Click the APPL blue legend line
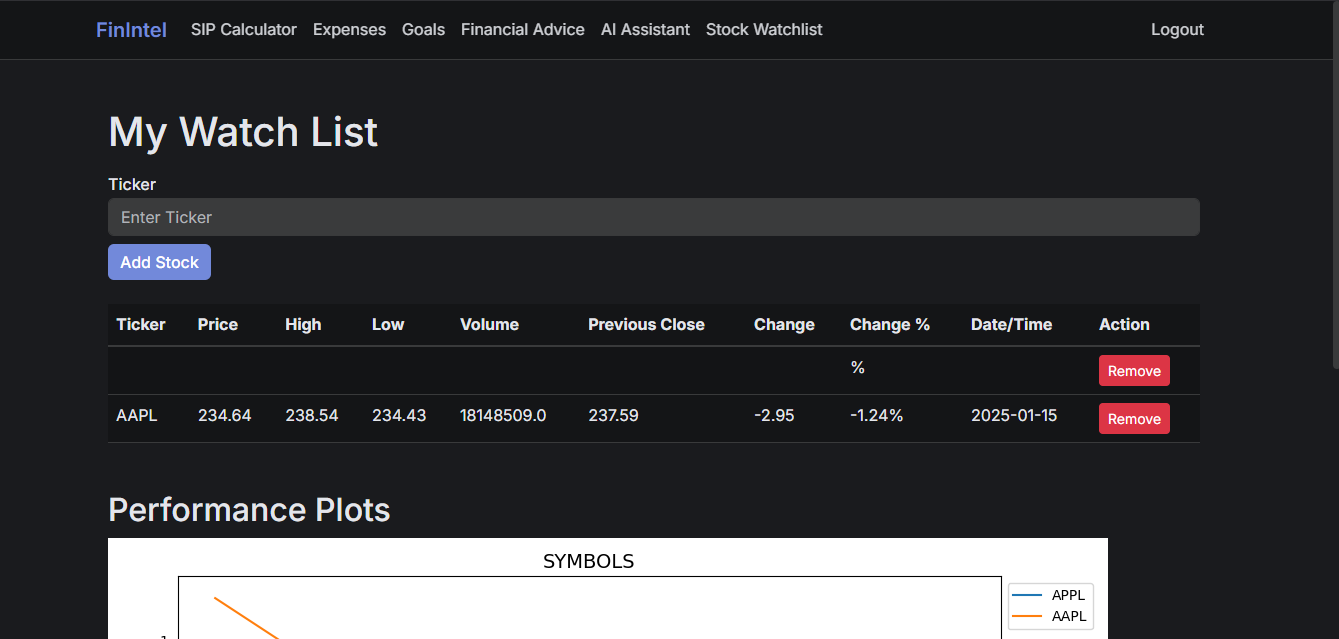The height and width of the screenshot is (639, 1339). (x=1028, y=595)
